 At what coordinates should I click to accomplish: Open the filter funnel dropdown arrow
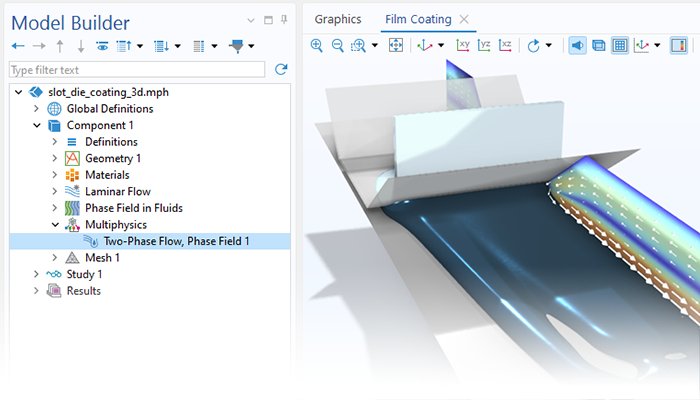[x=251, y=46]
